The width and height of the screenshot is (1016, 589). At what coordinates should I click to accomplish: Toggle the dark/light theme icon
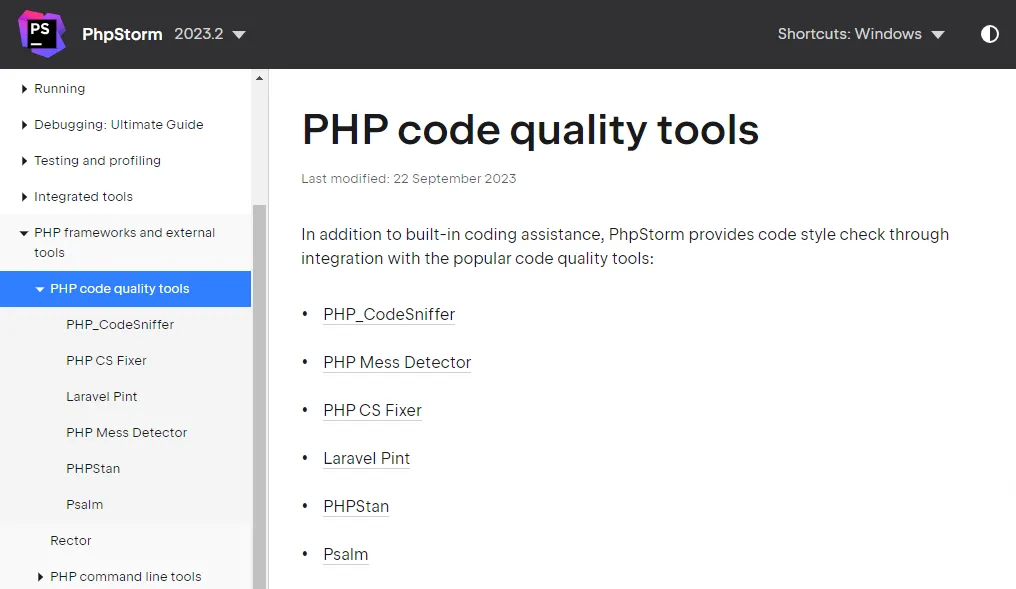click(989, 34)
